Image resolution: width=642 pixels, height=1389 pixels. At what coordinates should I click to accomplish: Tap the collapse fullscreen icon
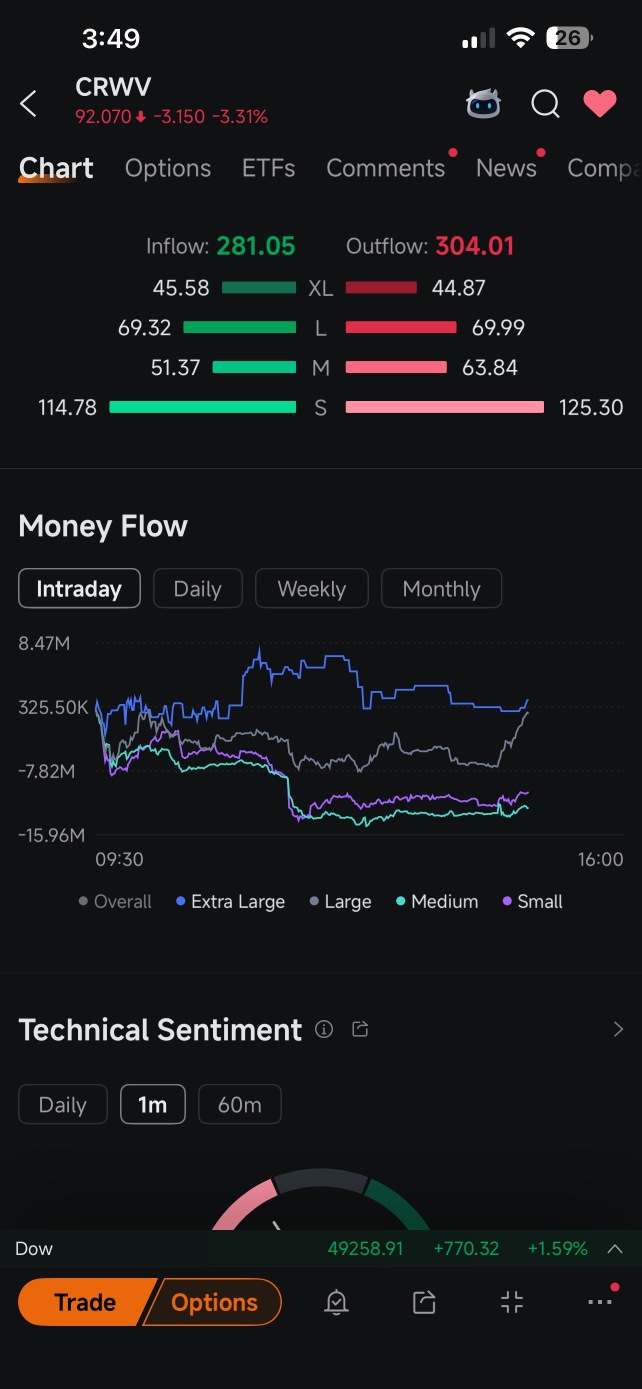pos(511,1302)
